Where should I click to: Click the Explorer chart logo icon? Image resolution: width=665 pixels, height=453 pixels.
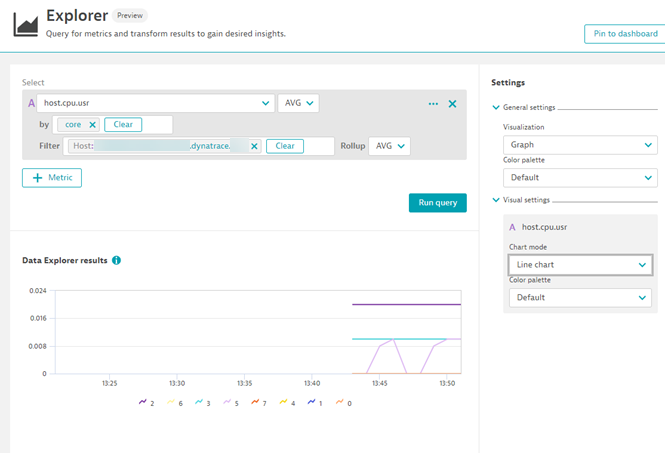pyautogui.click(x=24, y=23)
